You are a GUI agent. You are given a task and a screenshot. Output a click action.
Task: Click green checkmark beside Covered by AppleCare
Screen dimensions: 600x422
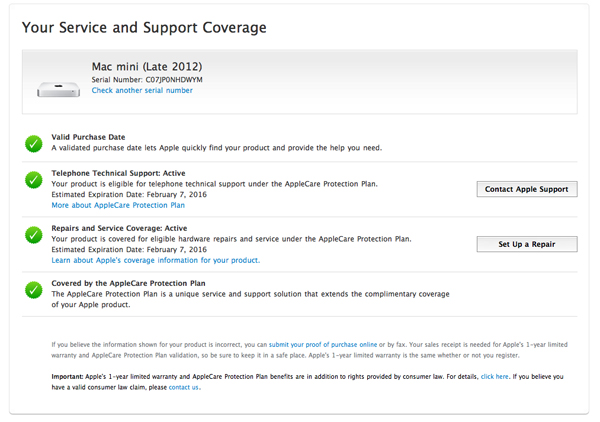(34, 290)
